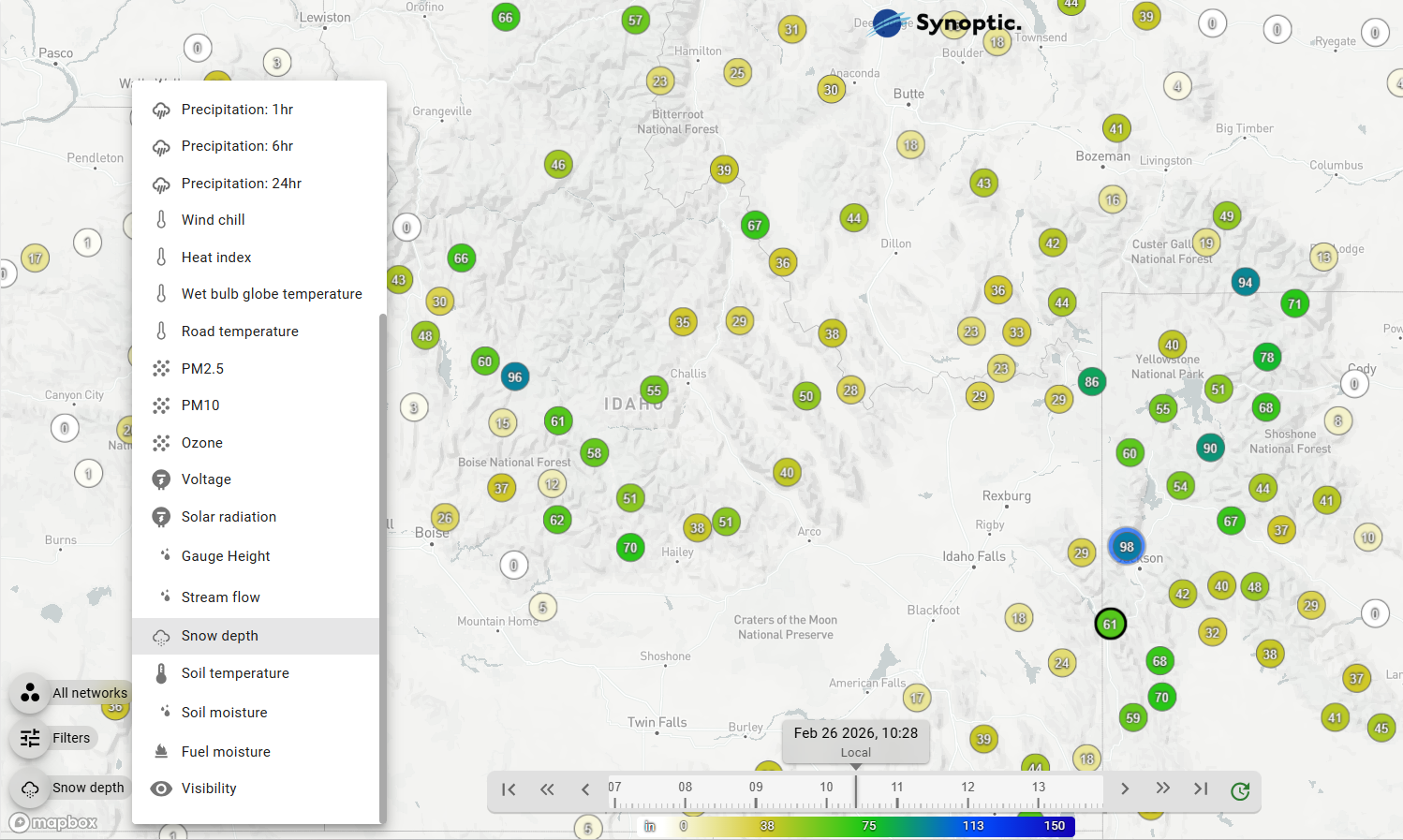Click the station marker showing 98 near Jackson
This screenshot has width=1403, height=840.
coord(1126,546)
